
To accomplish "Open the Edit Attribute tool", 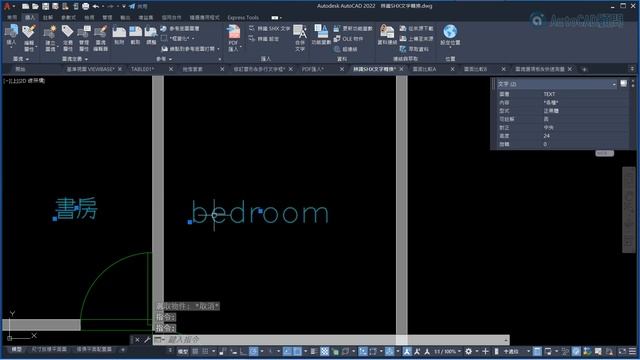I will 29,32.
